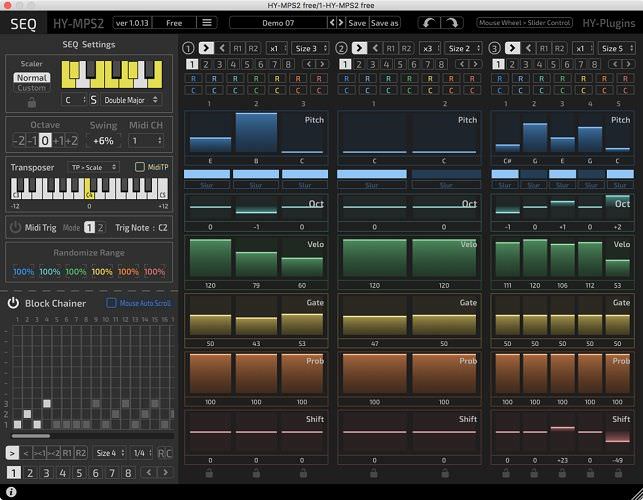Image resolution: width=643 pixels, height=500 pixels.
Task: Select the Custom scaler mode
Action: pyautogui.click(x=31, y=88)
